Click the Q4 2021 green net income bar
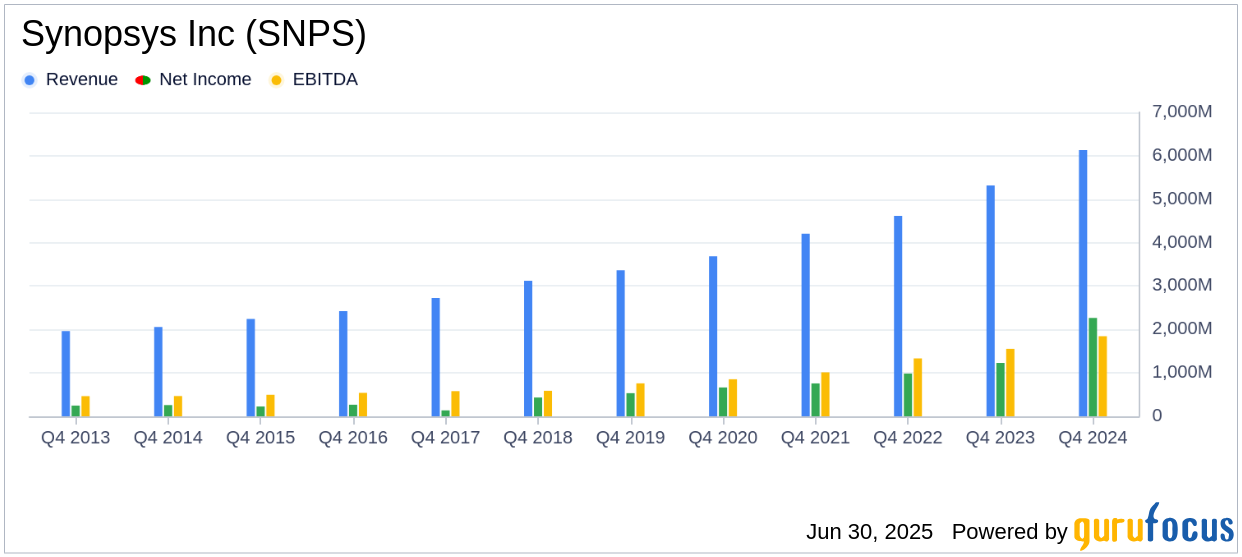This screenshot has height=557, width=1242. (816, 400)
